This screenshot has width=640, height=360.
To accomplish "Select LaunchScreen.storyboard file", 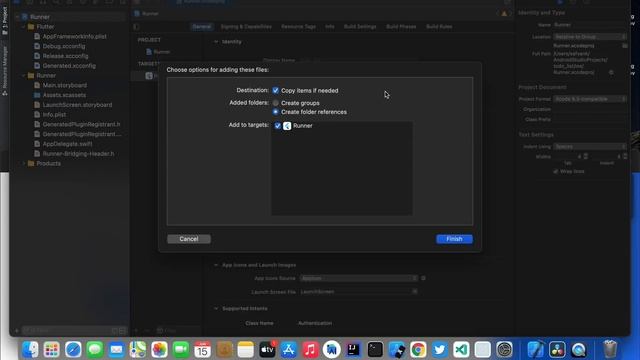I will click(77, 105).
